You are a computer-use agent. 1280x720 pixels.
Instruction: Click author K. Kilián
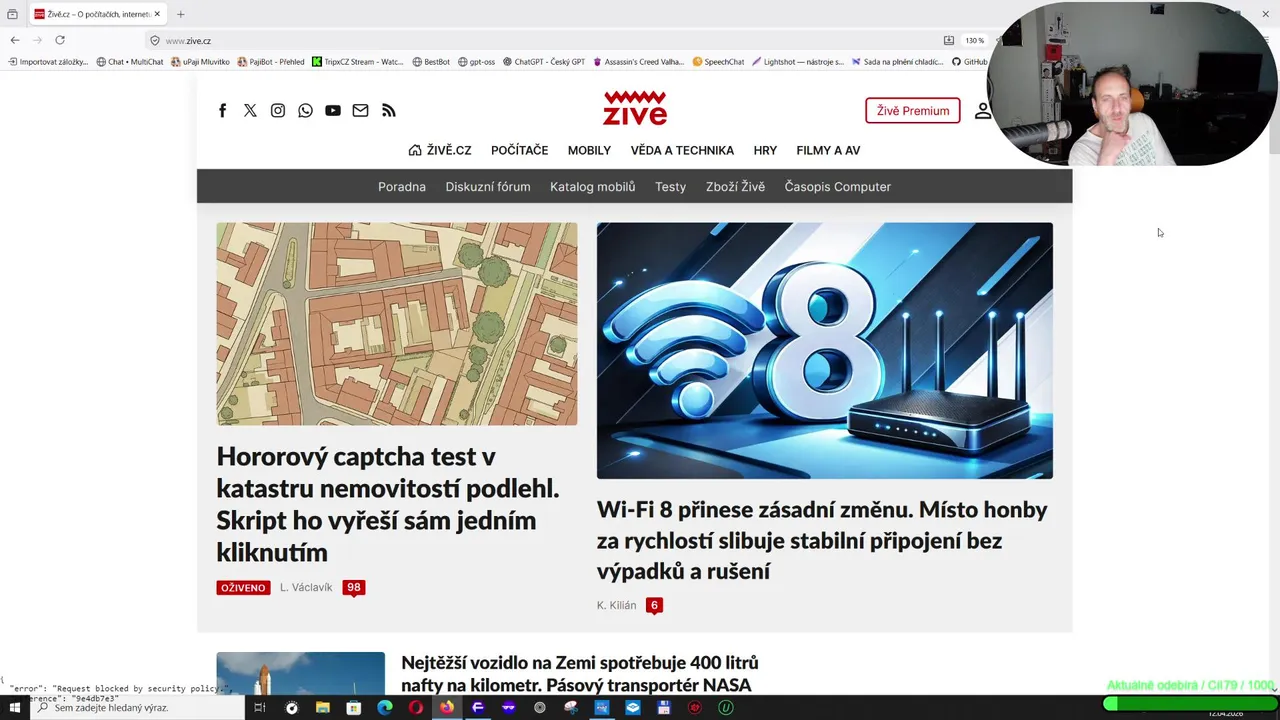616,605
